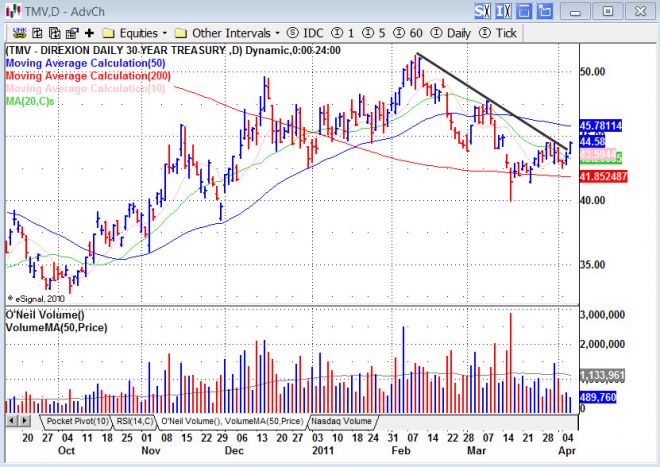
Task: Click the 489,760 volume marker
Action: tap(598, 397)
